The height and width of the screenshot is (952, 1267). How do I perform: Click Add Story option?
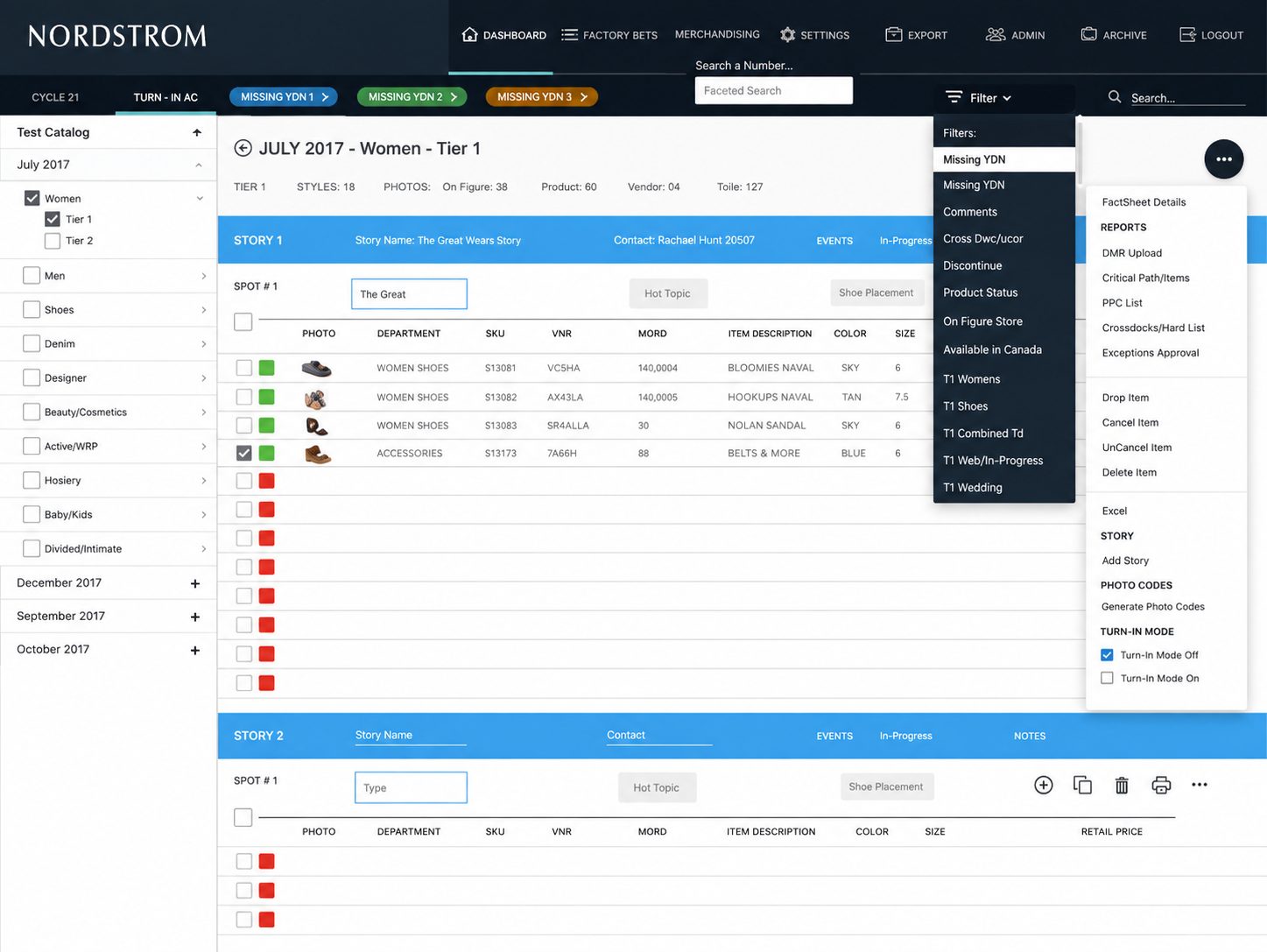pyautogui.click(x=1125, y=561)
